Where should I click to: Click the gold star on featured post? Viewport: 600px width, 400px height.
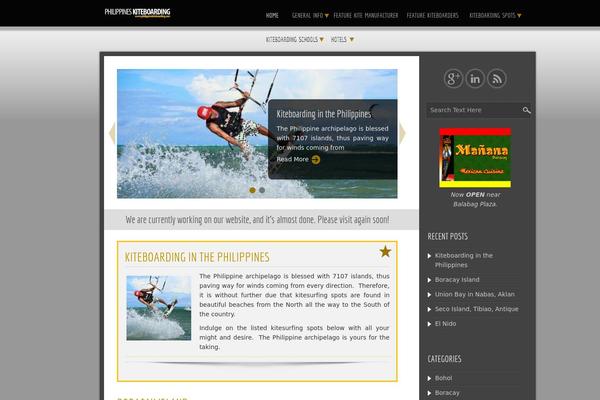(385, 251)
